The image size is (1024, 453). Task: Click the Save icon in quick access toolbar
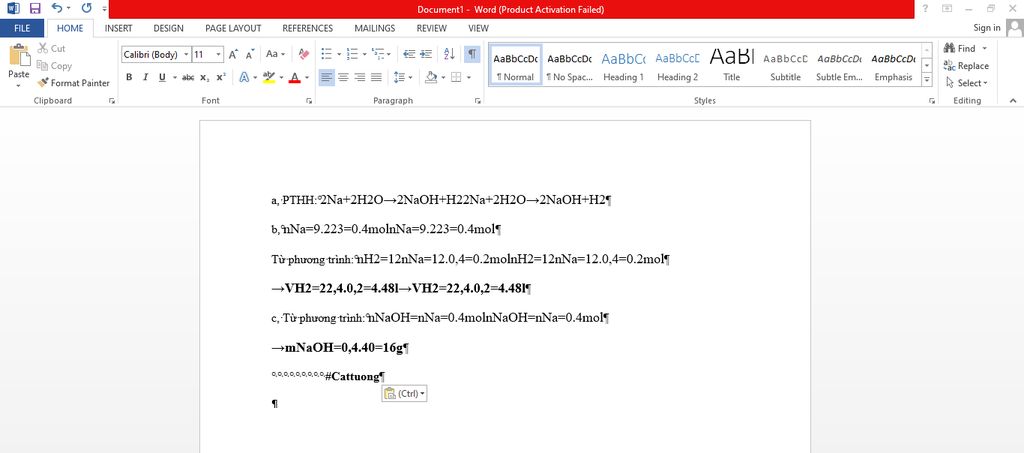coord(35,8)
